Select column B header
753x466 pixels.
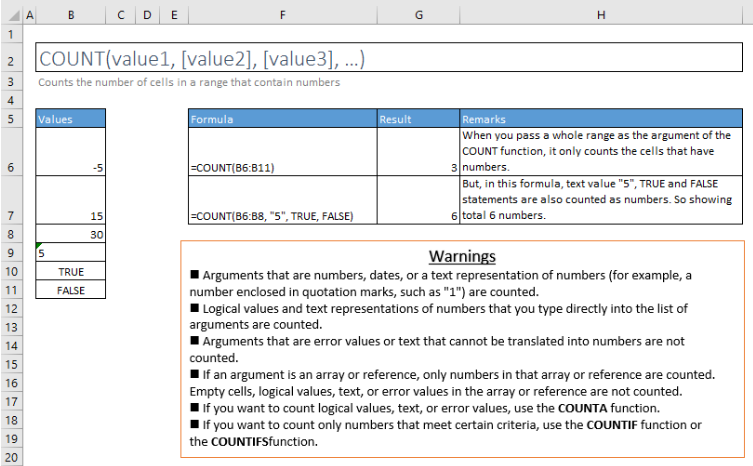pos(71,15)
